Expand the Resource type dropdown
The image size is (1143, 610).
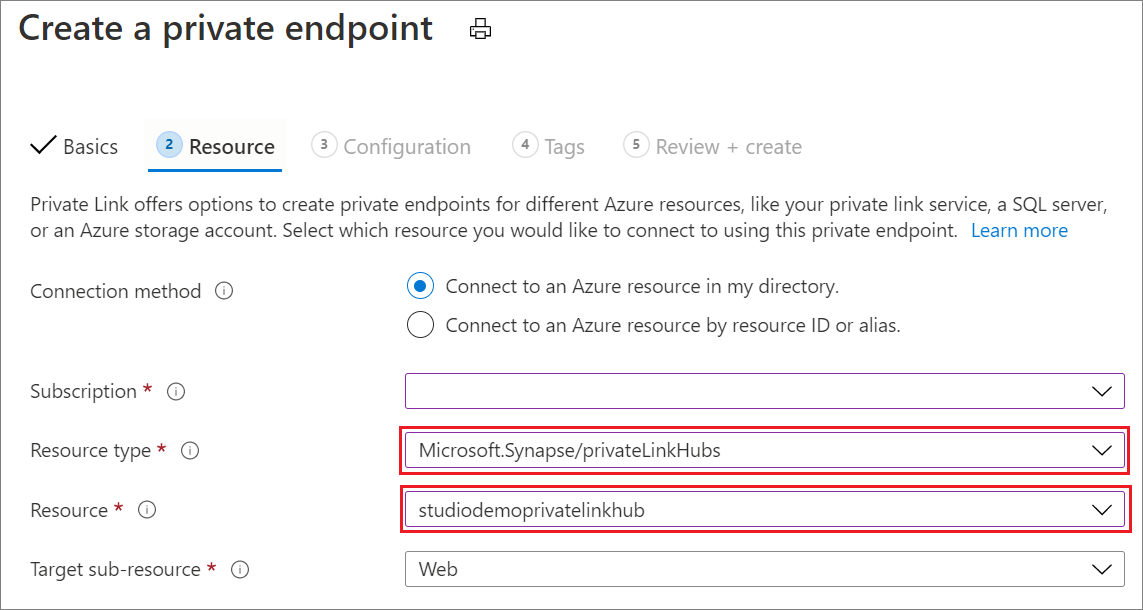point(764,451)
